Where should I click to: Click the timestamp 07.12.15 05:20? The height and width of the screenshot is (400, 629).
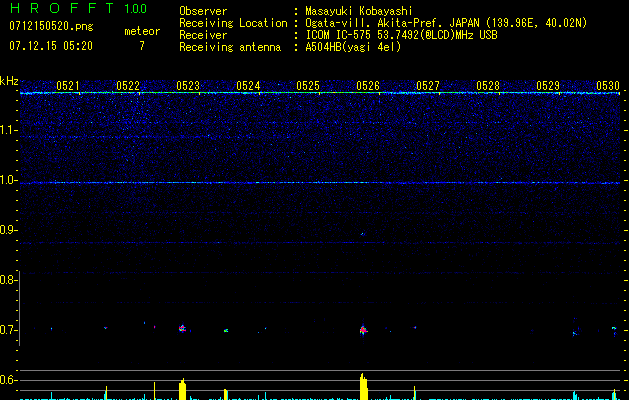[x=51, y=46]
